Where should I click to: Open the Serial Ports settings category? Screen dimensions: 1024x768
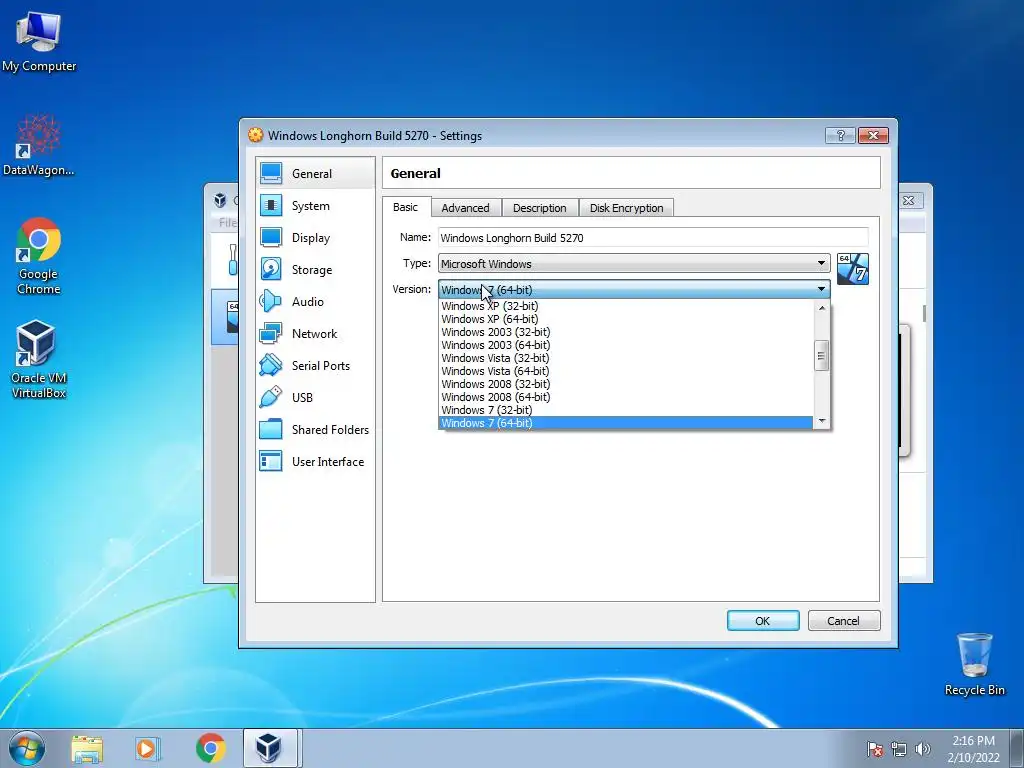click(315, 366)
